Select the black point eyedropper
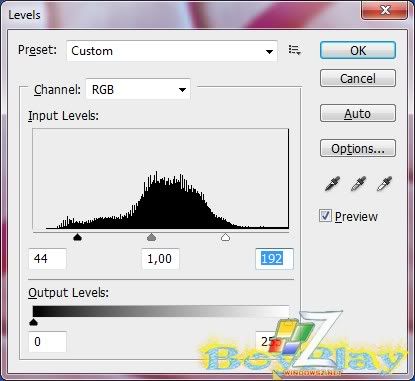Image resolution: width=415 pixels, height=381 pixels. coord(332,184)
